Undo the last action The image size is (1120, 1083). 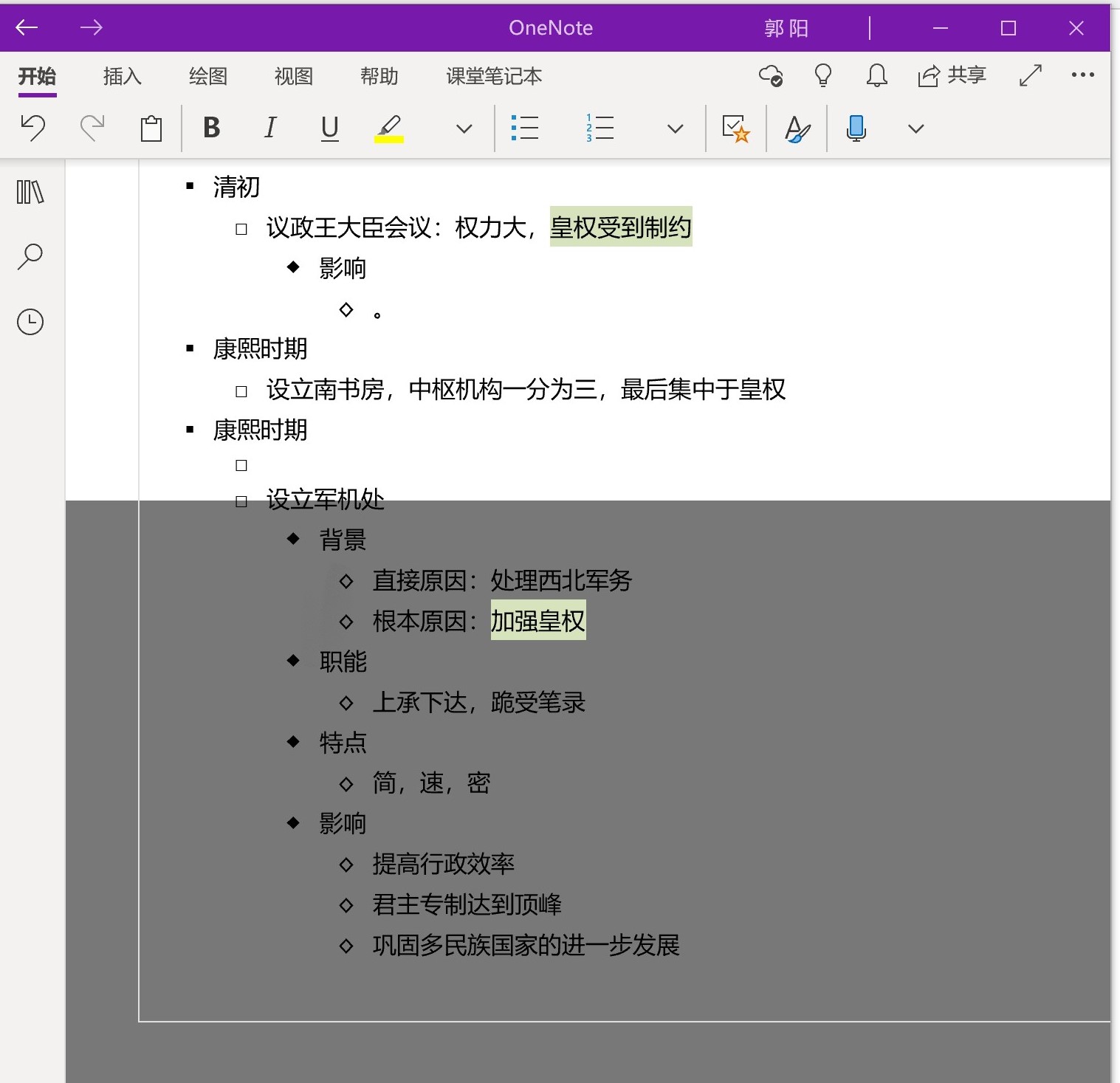pos(32,128)
